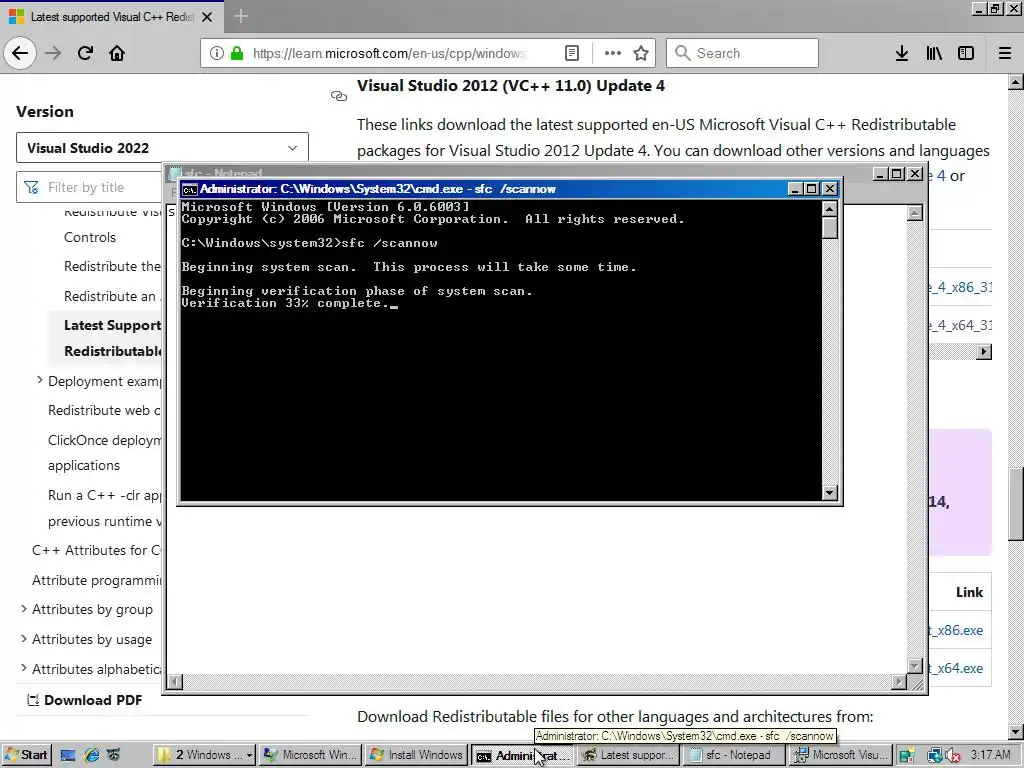Show sidebars icon in browser toolbar
The width and height of the screenshot is (1024, 768).
(966, 53)
